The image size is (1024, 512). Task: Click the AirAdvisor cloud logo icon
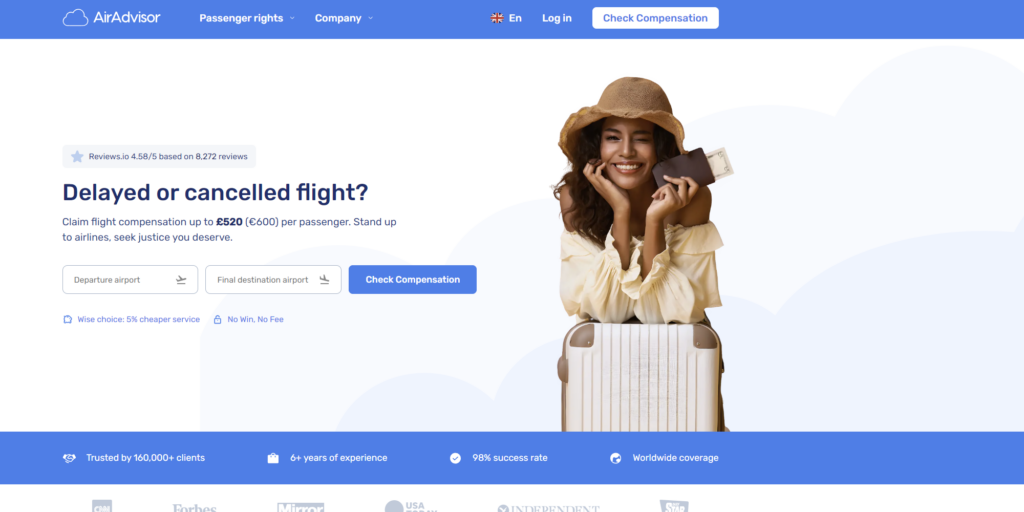75,18
